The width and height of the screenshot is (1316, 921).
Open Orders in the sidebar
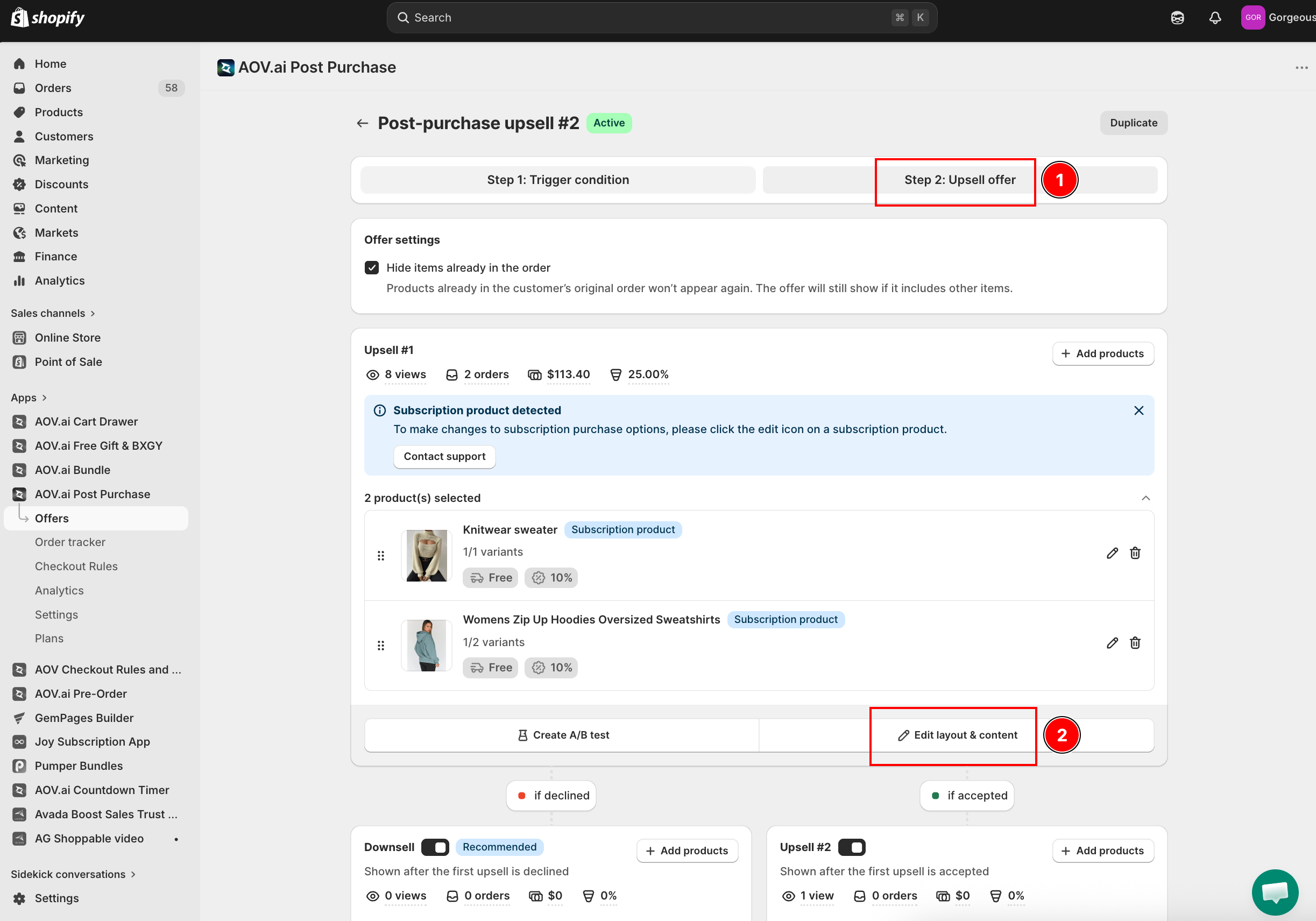[95, 88]
